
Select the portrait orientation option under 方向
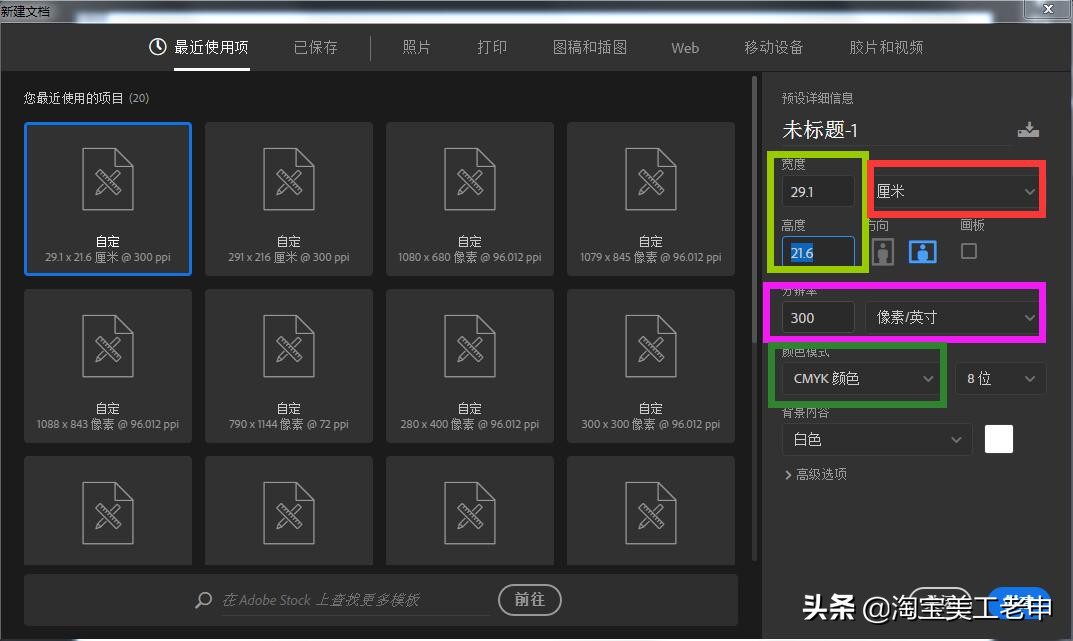click(x=883, y=251)
